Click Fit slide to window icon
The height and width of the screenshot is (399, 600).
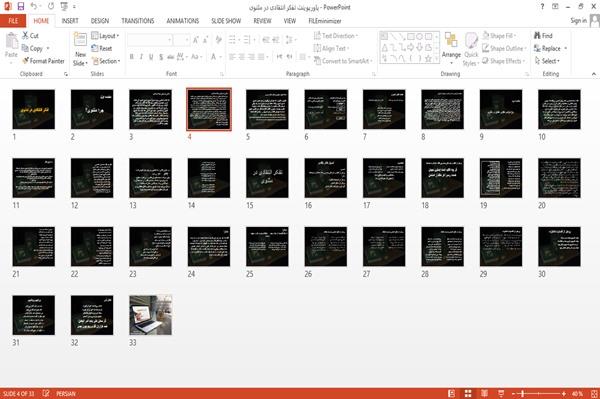[594, 394]
